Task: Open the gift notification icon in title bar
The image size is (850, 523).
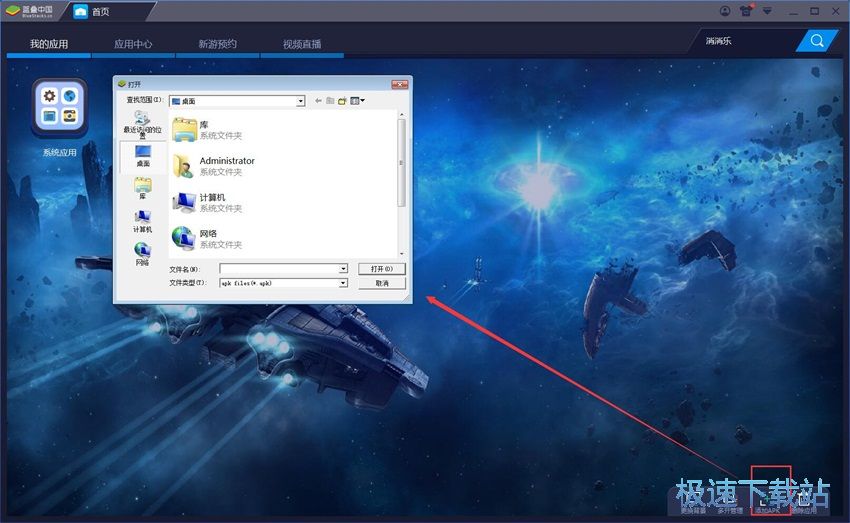Action: [746, 11]
